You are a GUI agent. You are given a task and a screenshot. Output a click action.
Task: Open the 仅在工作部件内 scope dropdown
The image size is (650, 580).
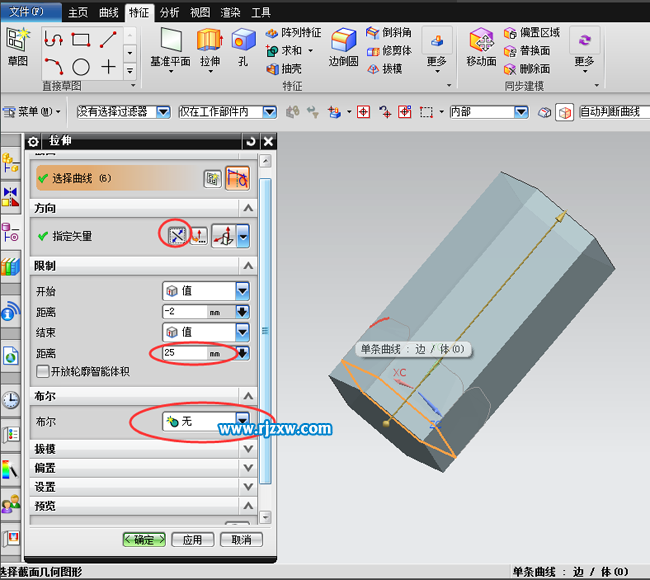click(x=270, y=112)
